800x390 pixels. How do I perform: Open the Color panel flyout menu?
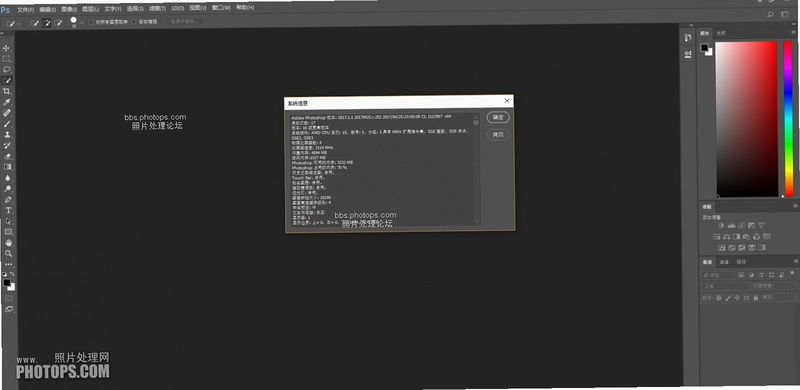[794, 33]
